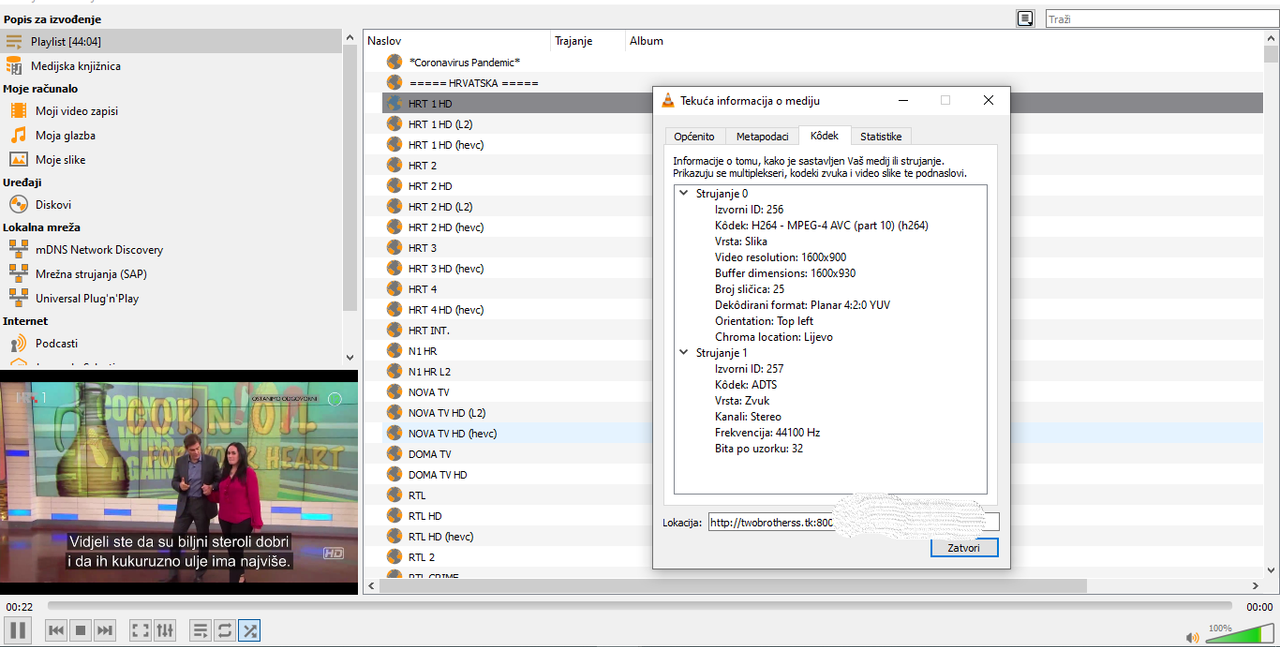Toggle the playlist panel button

[200, 630]
